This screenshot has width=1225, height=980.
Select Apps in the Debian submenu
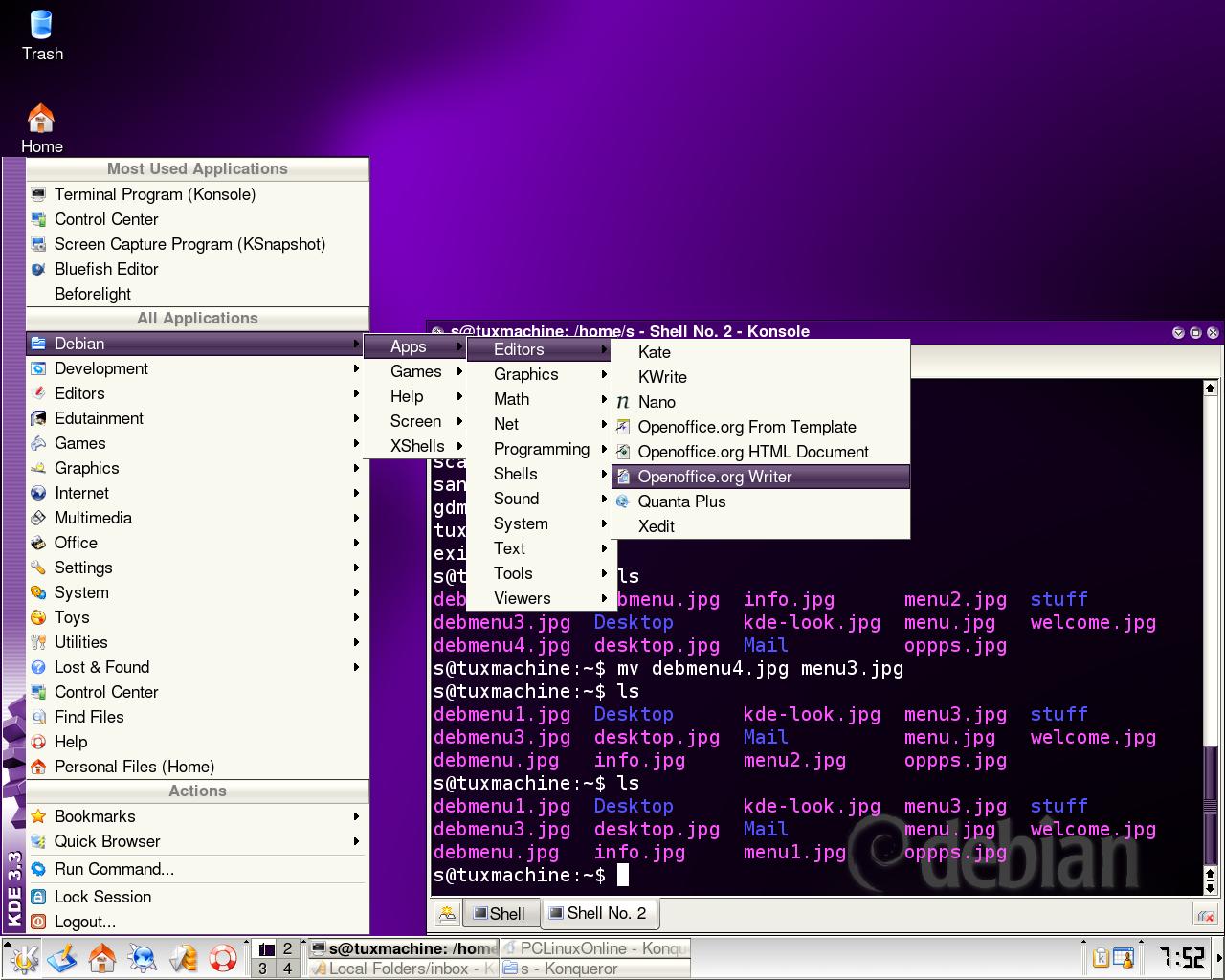415,346
